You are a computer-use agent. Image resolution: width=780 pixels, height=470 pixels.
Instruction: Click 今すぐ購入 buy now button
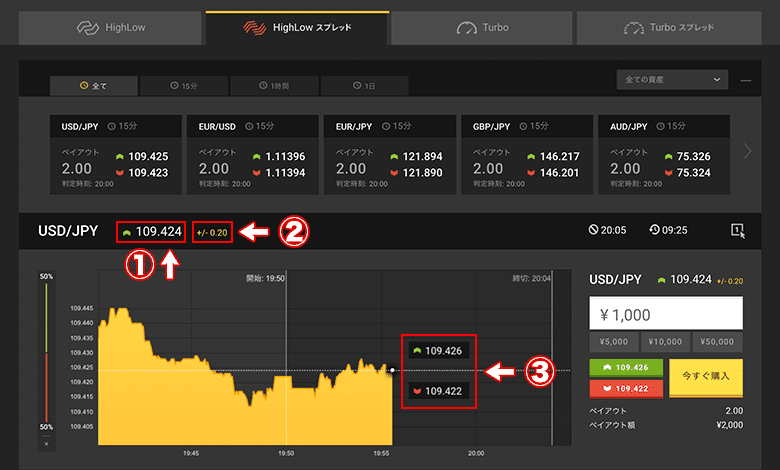[x=706, y=377]
